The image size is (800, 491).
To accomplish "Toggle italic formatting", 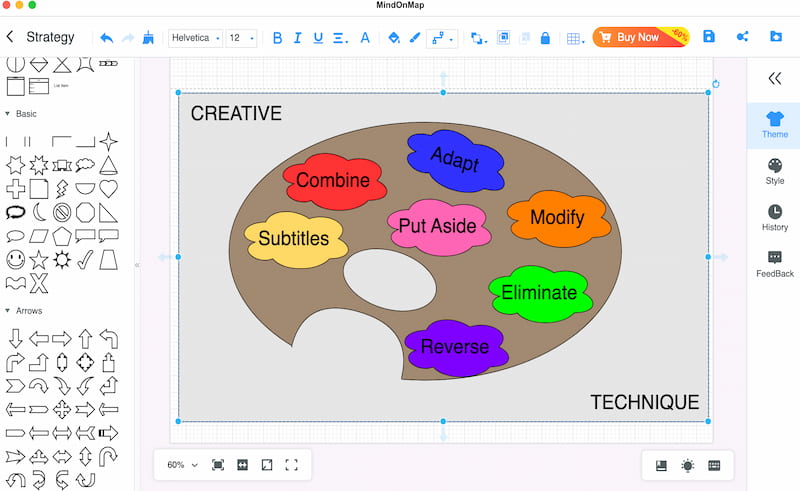I will pyautogui.click(x=297, y=38).
